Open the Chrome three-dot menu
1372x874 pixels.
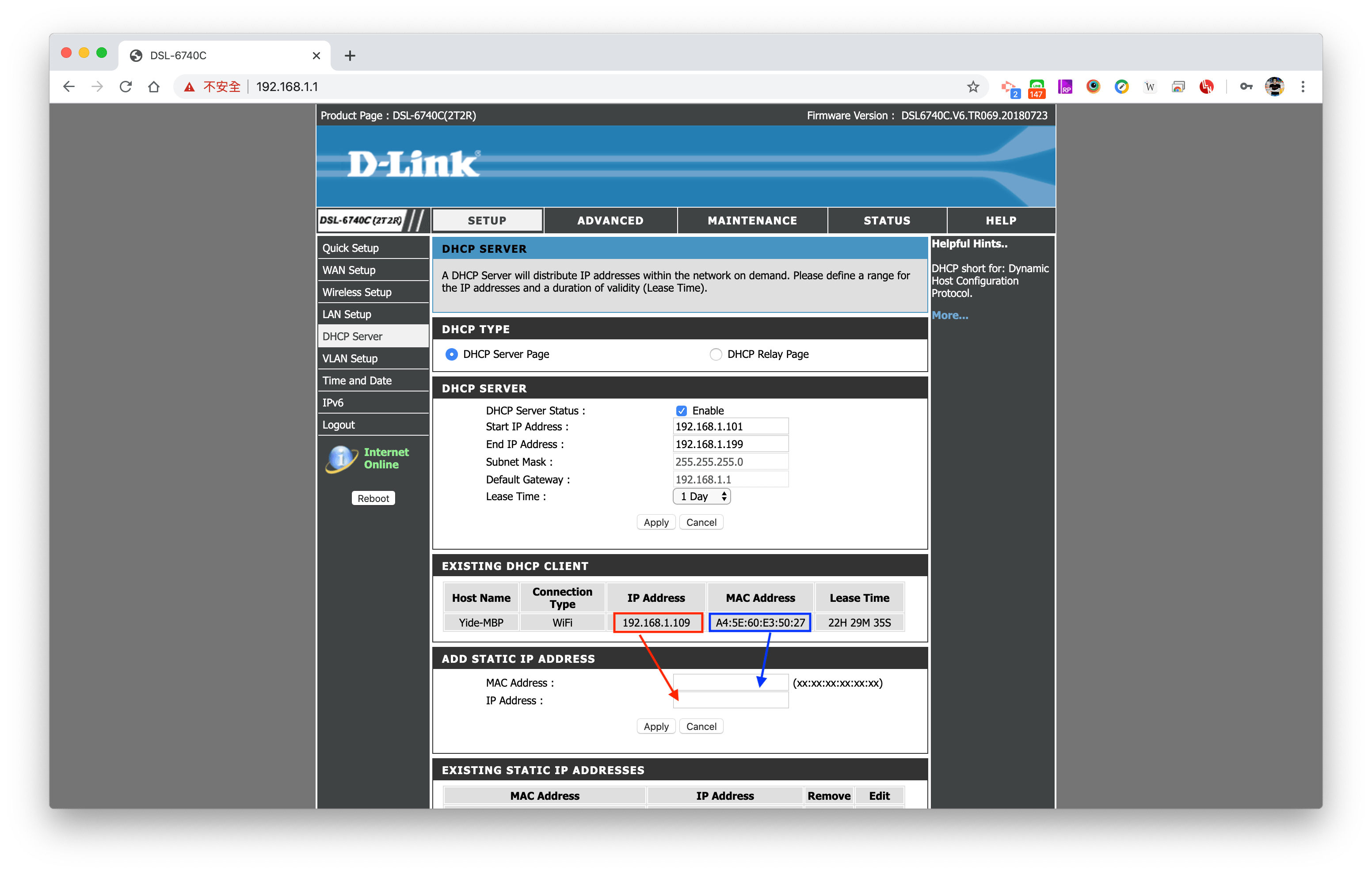coord(1303,87)
